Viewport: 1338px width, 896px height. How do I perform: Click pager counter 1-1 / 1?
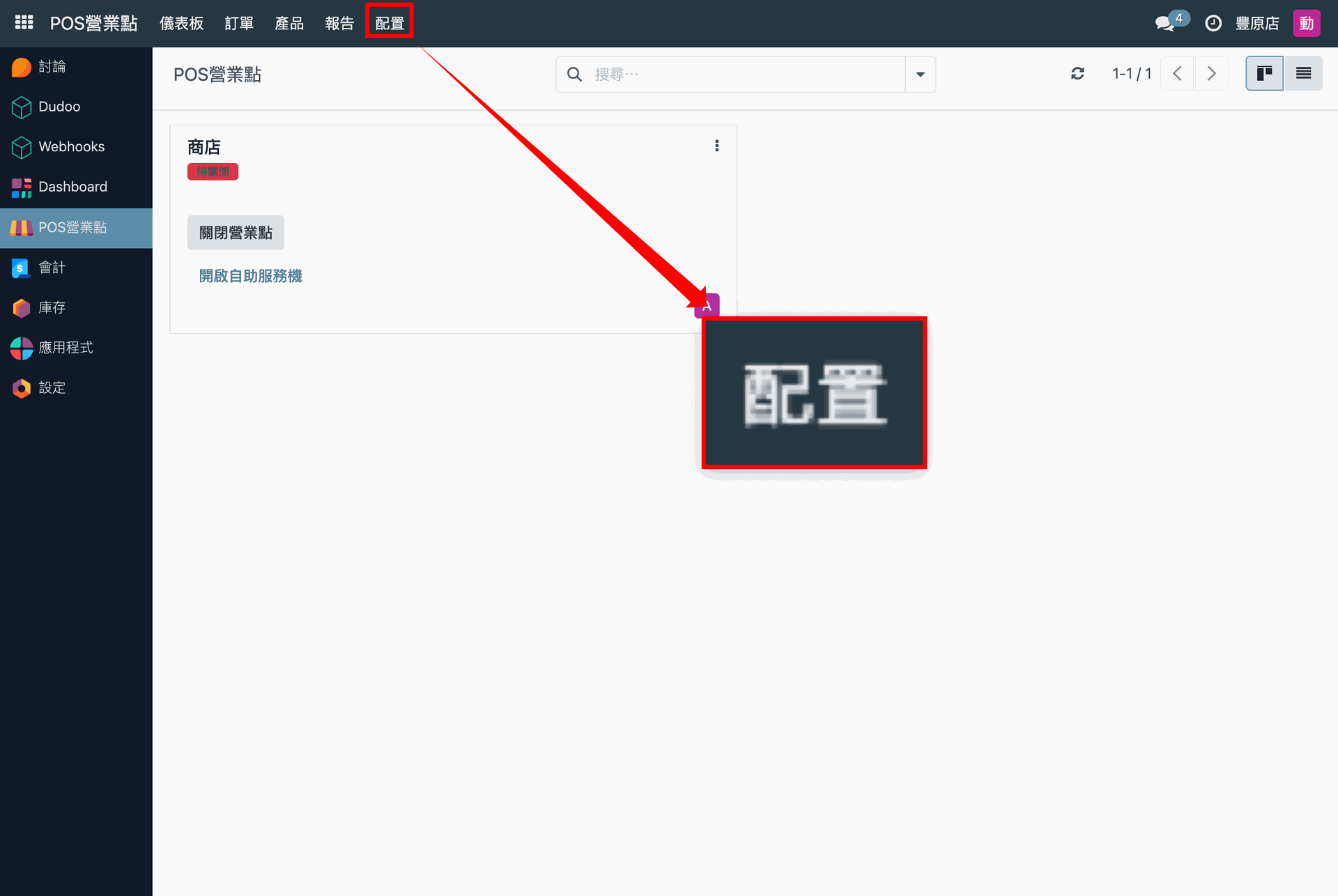click(x=1132, y=74)
